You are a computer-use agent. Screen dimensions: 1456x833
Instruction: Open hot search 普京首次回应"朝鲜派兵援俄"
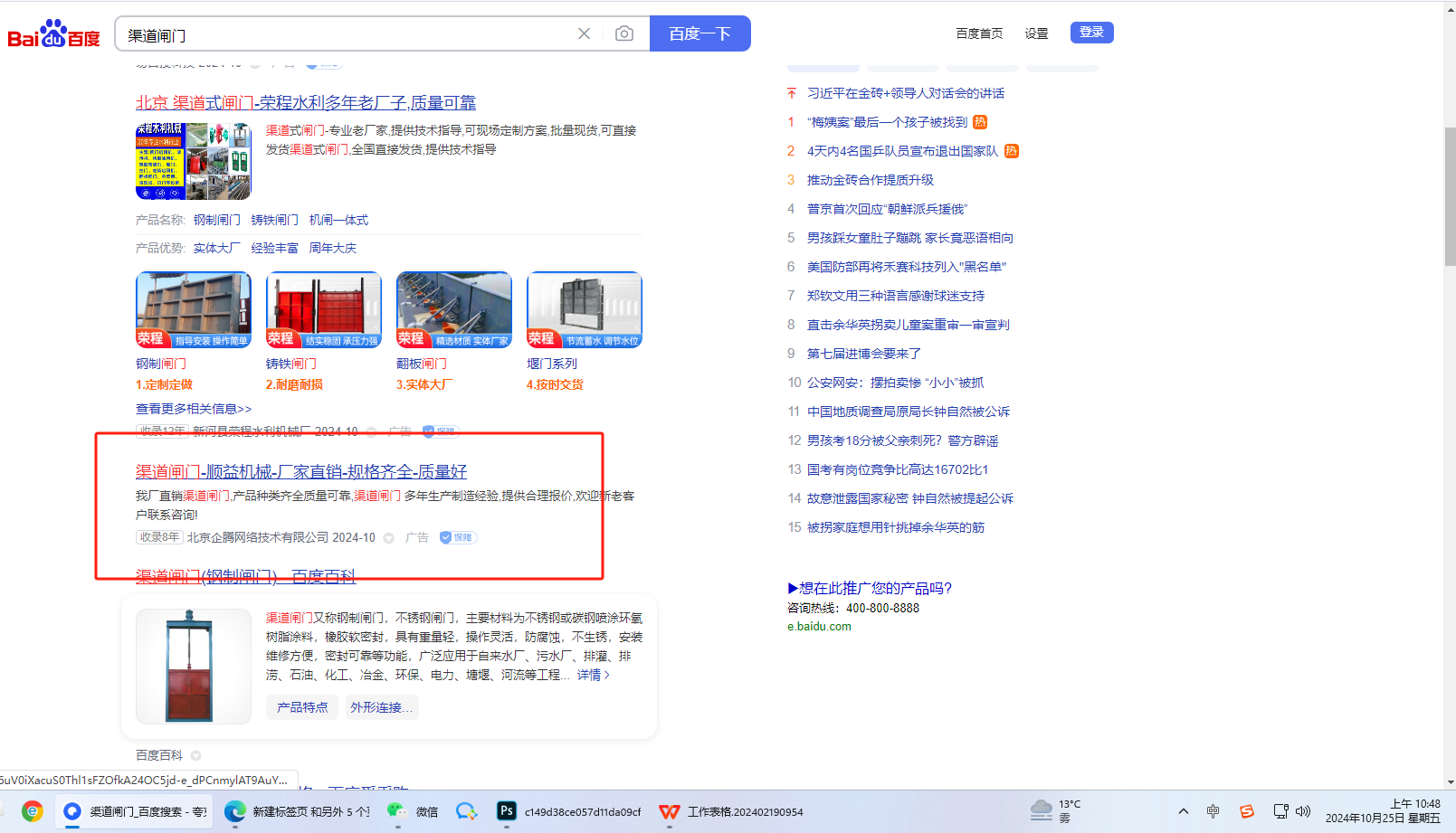pyautogui.click(x=888, y=209)
